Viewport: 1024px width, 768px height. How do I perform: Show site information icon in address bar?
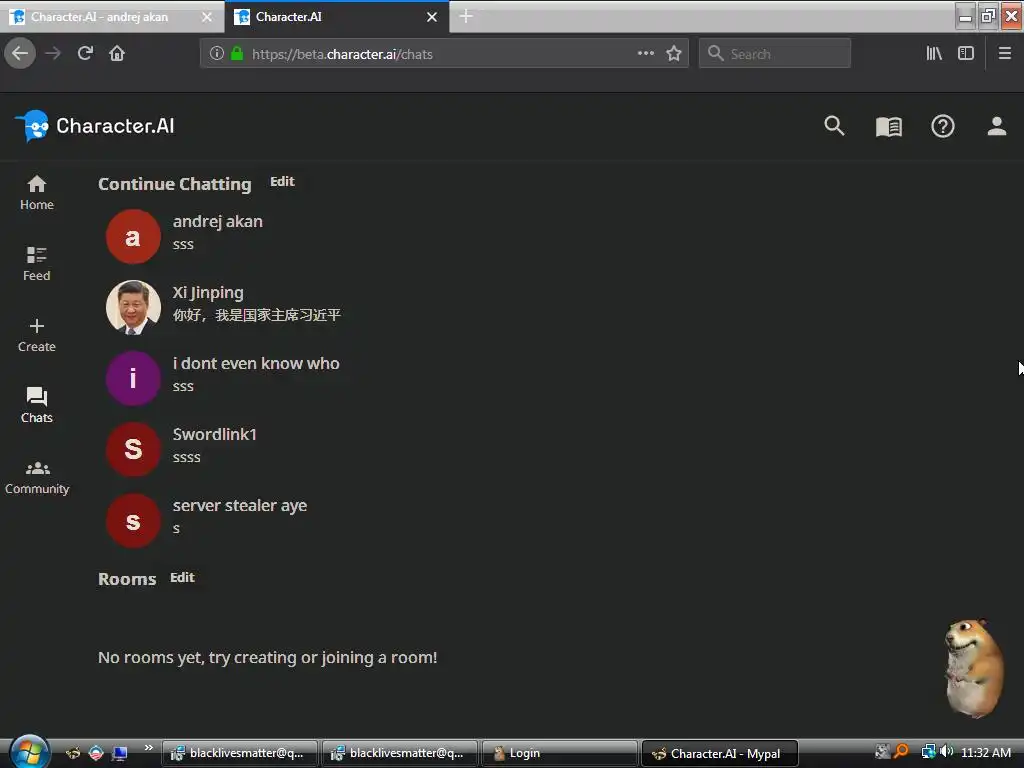coord(216,54)
